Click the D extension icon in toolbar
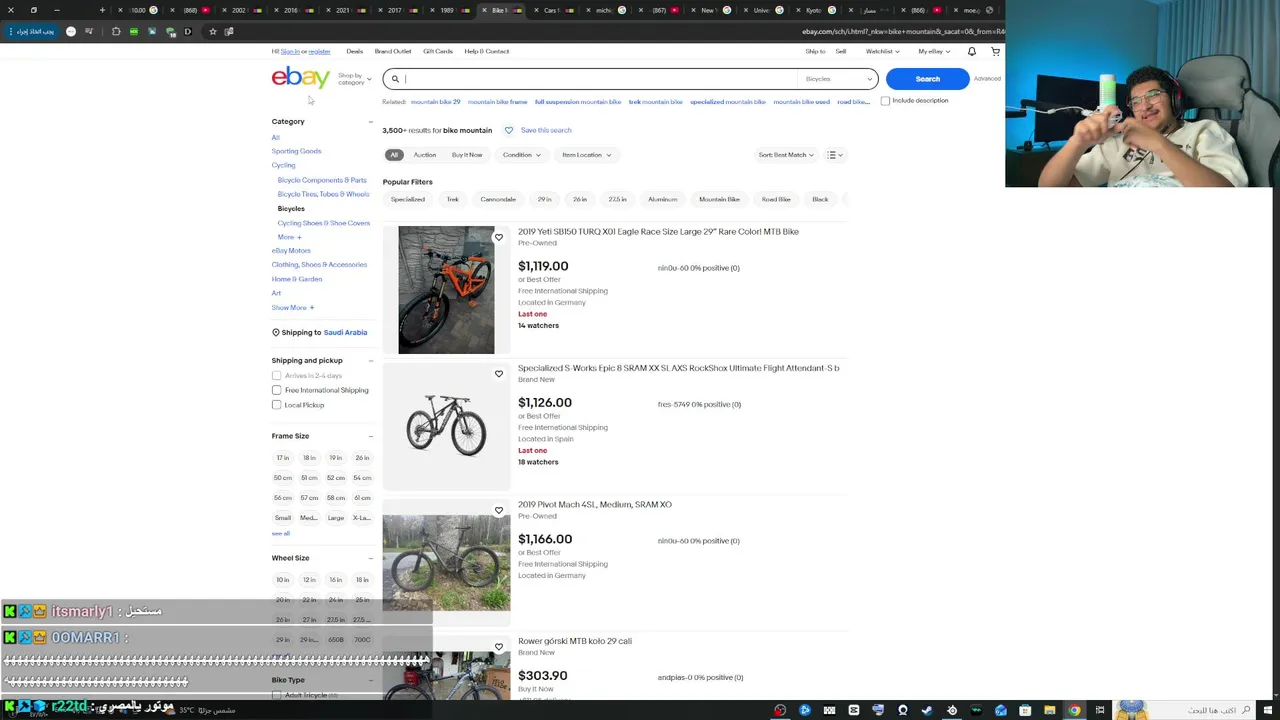The width and height of the screenshot is (1280, 720). (187, 32)
